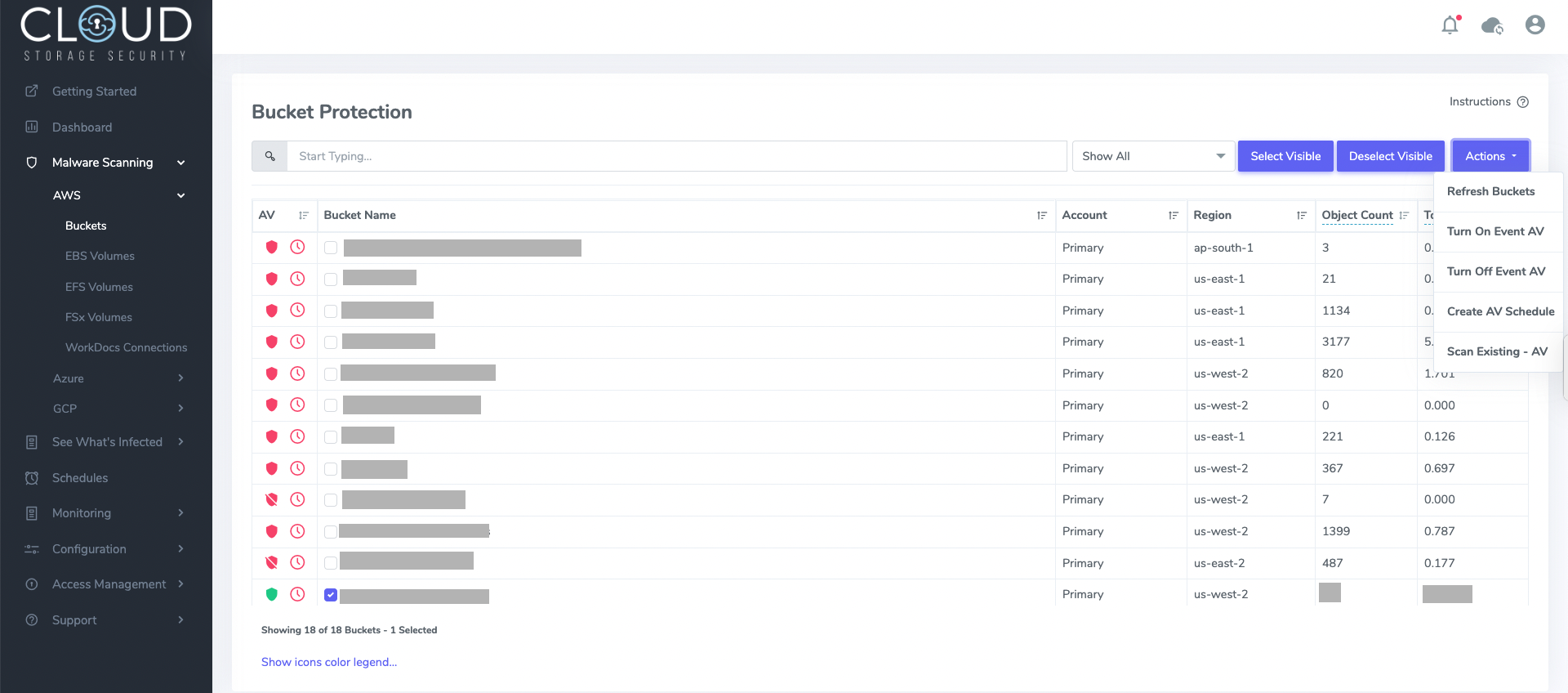Open the user account profile icon

[1535, 25]
